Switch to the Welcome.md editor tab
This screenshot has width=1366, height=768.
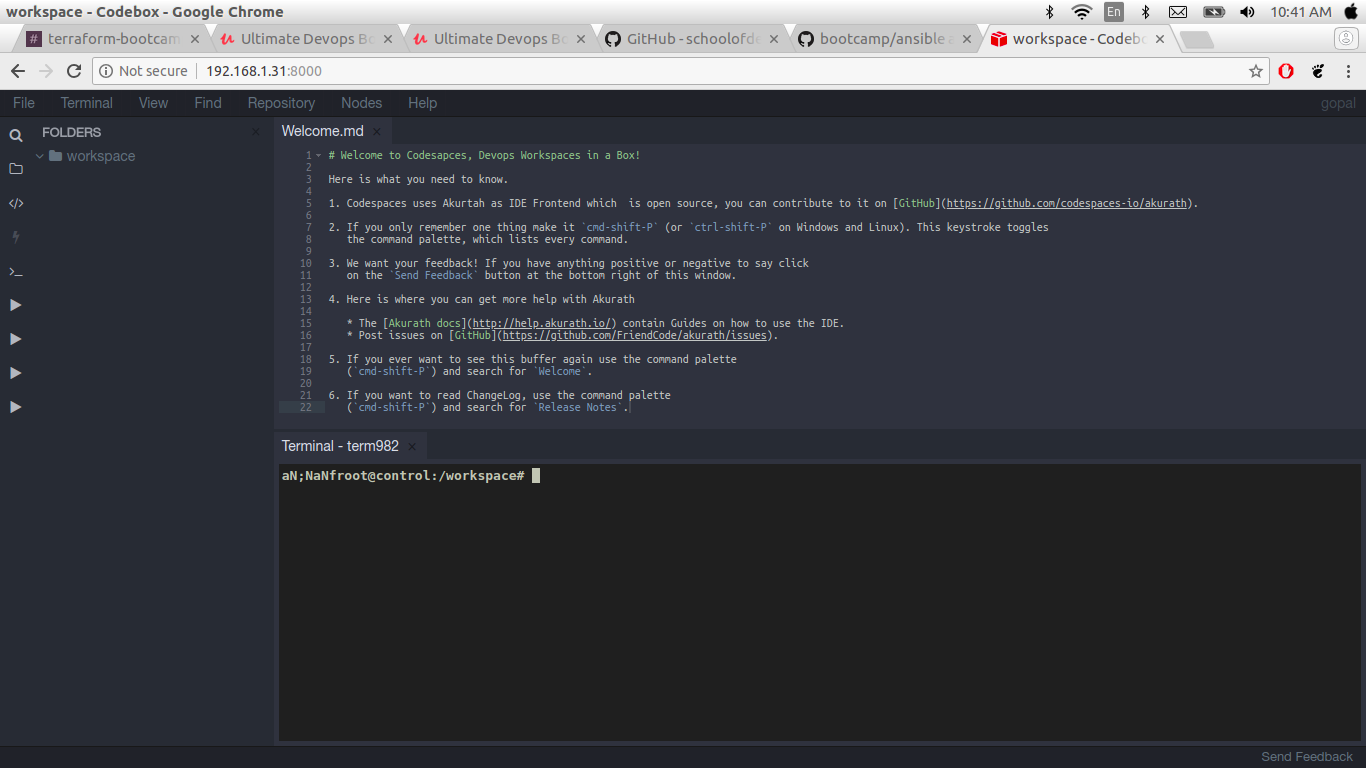click(322, 131)
